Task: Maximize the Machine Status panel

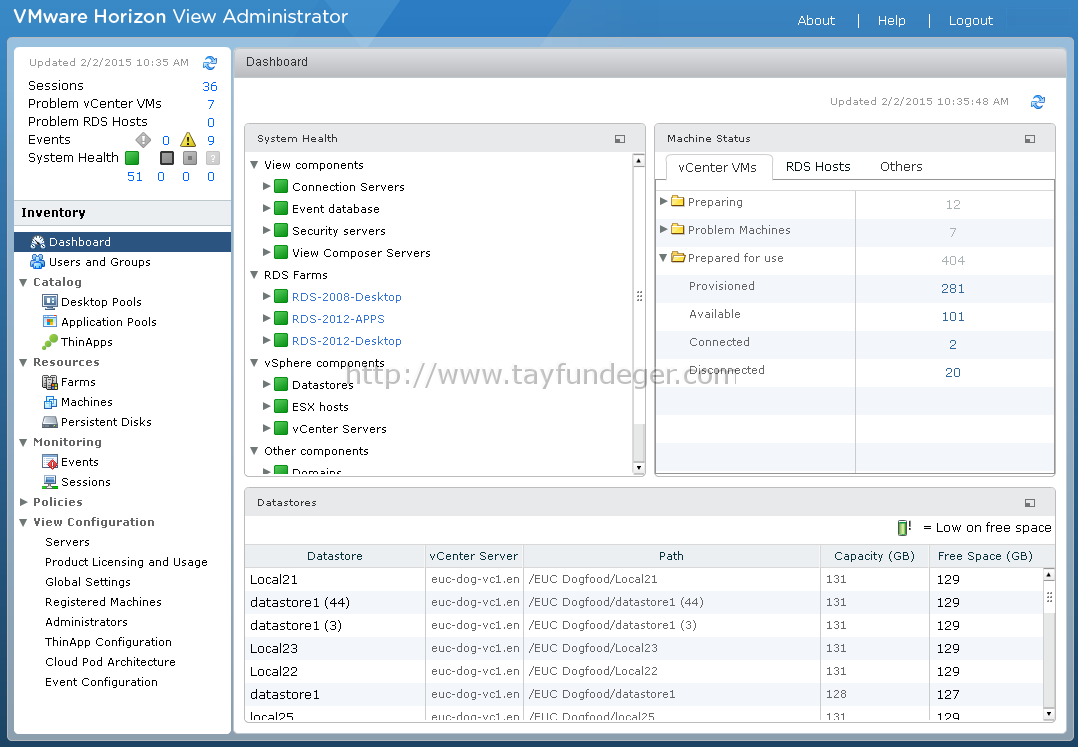Action: (x=1030, y=139)
